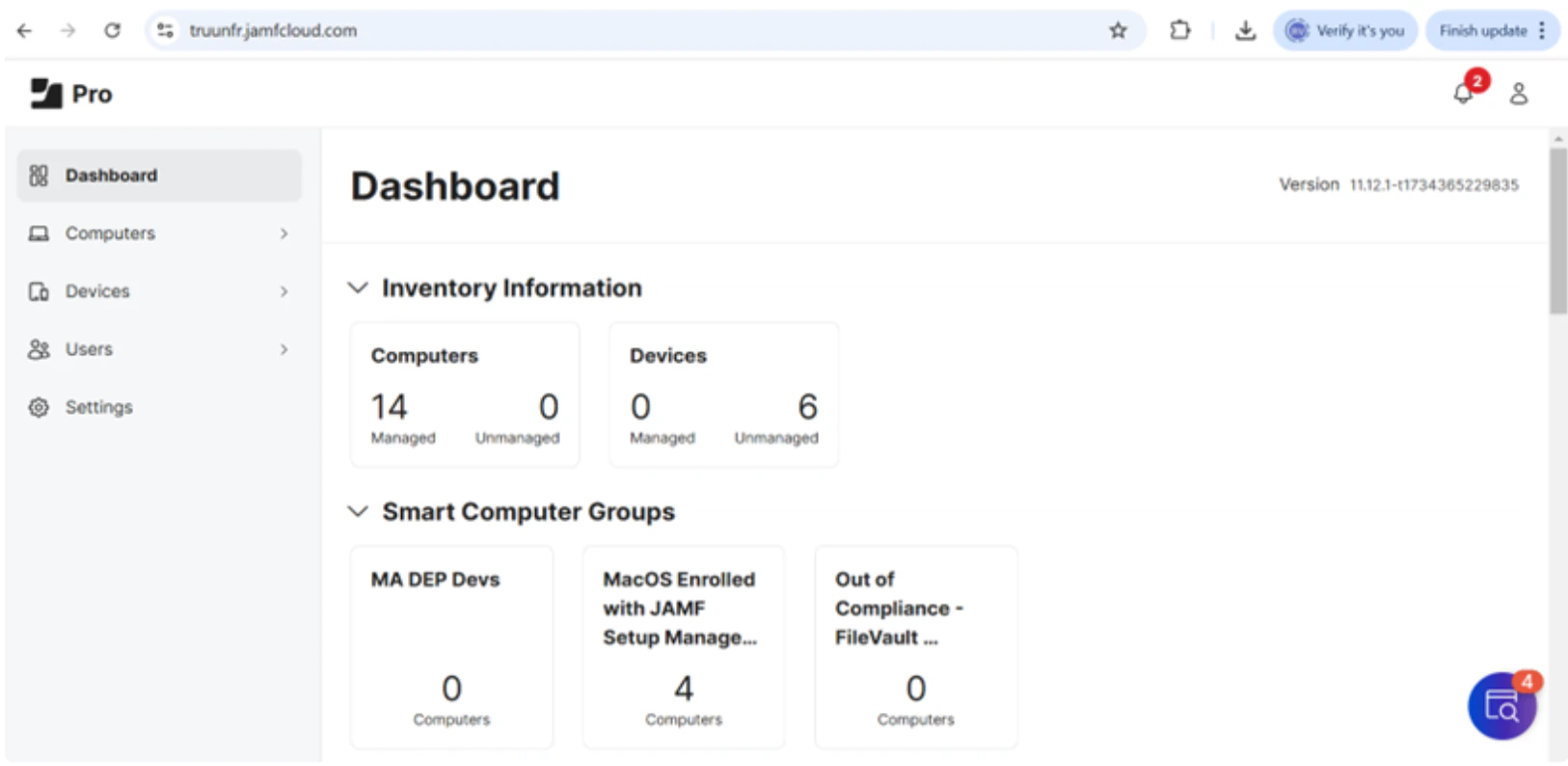
Task: Collapse the Smart Computer Groups section
Action: [358, 511]
